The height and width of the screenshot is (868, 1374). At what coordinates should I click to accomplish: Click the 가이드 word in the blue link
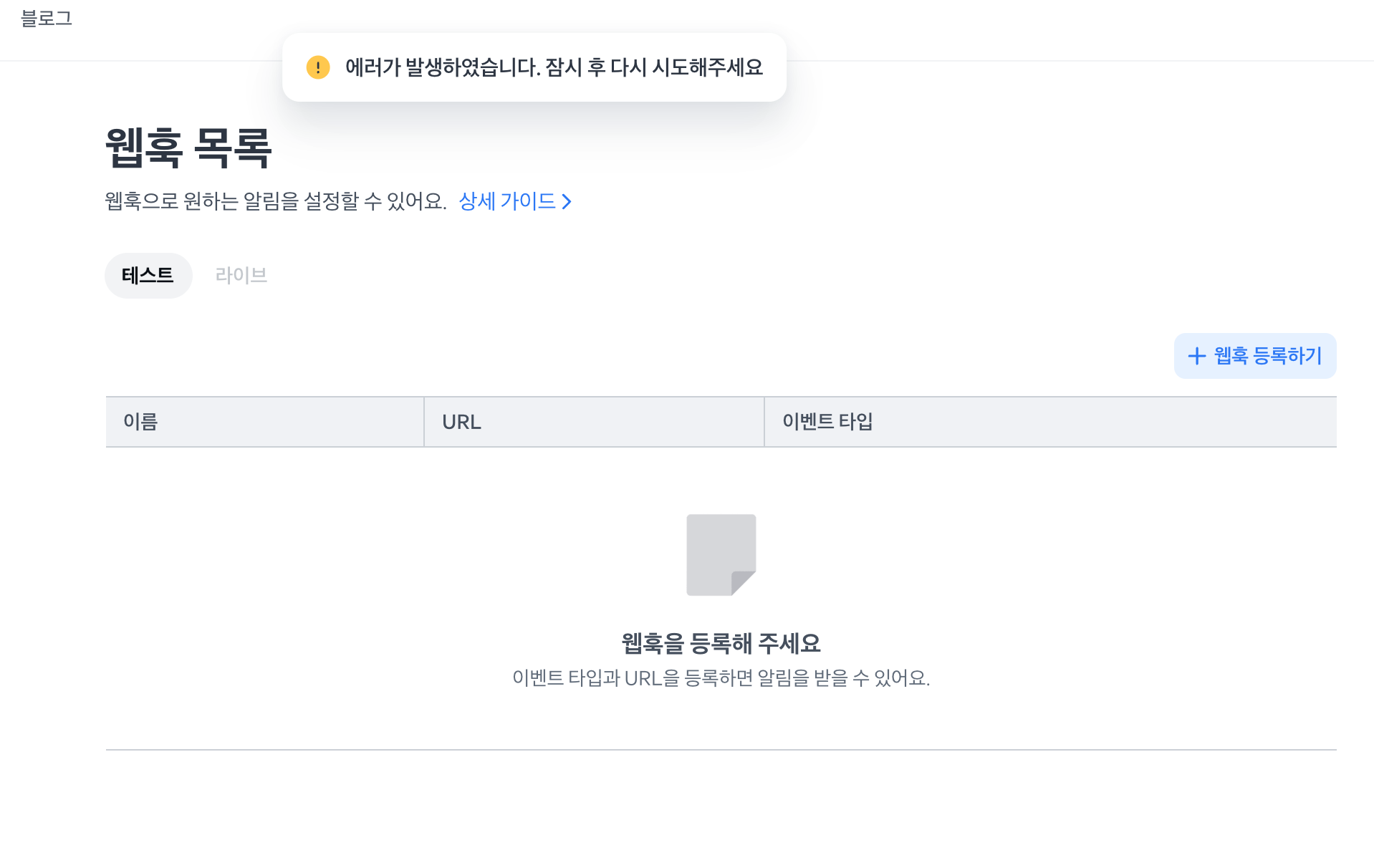coord(528,201)
